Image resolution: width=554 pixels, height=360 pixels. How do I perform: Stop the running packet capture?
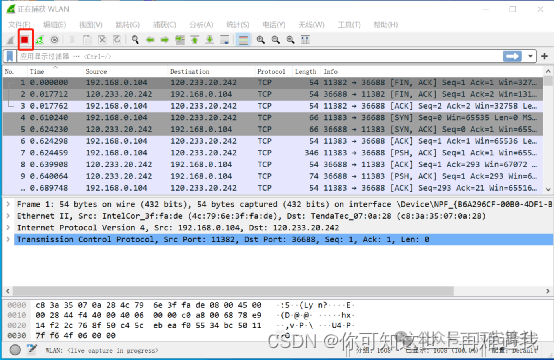[25, 40]
